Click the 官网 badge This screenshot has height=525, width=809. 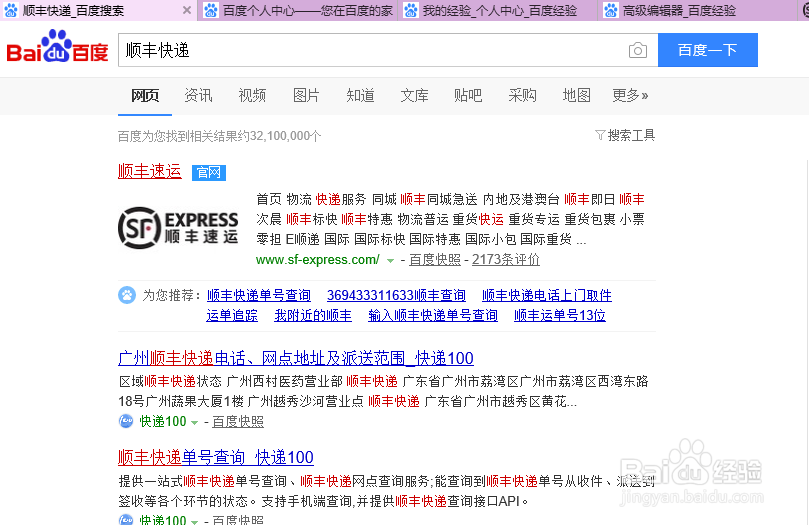point(208,172)
